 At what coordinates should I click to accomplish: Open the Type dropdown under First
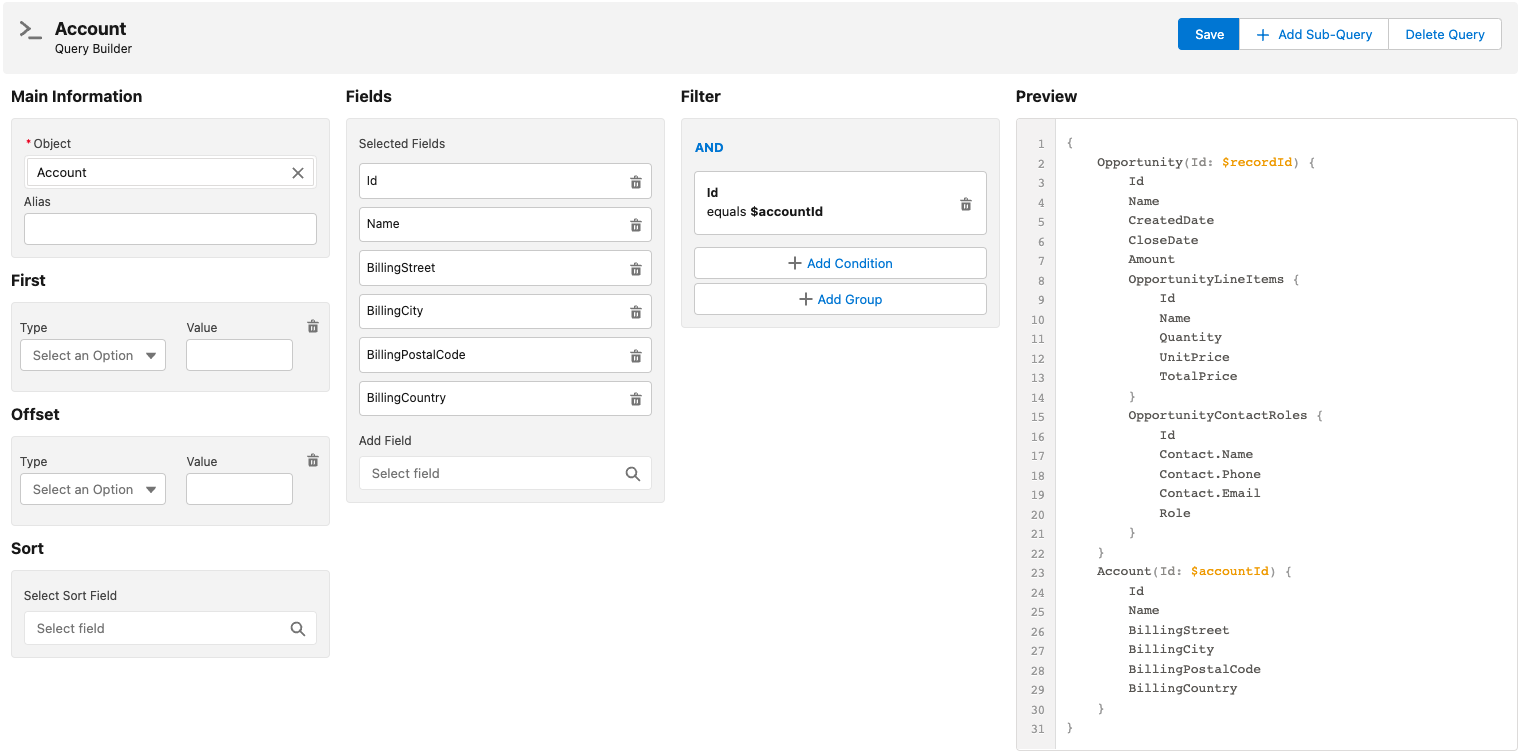pyautogui.click(x=92, y=355)
